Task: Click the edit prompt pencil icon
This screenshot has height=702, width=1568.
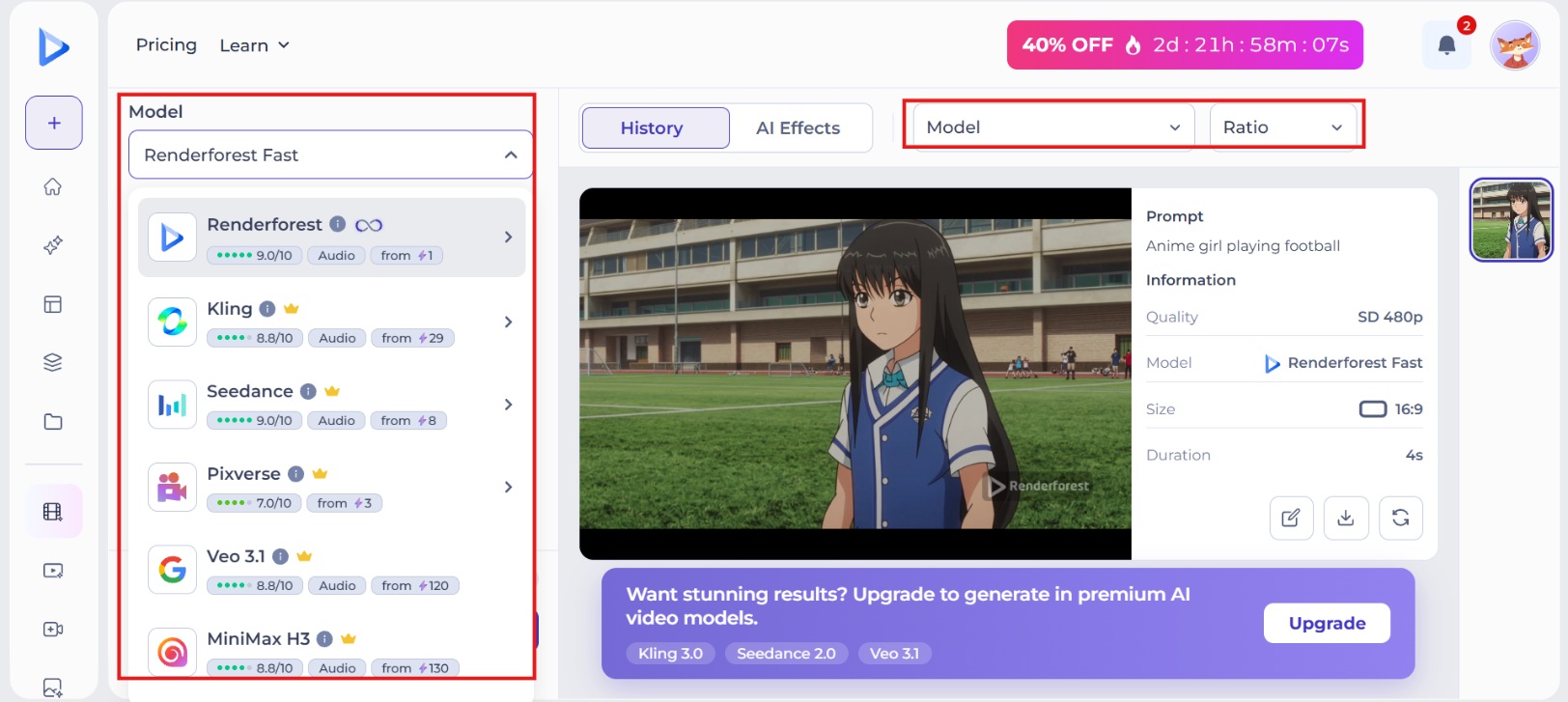Action: click(x=1291, y=518)
